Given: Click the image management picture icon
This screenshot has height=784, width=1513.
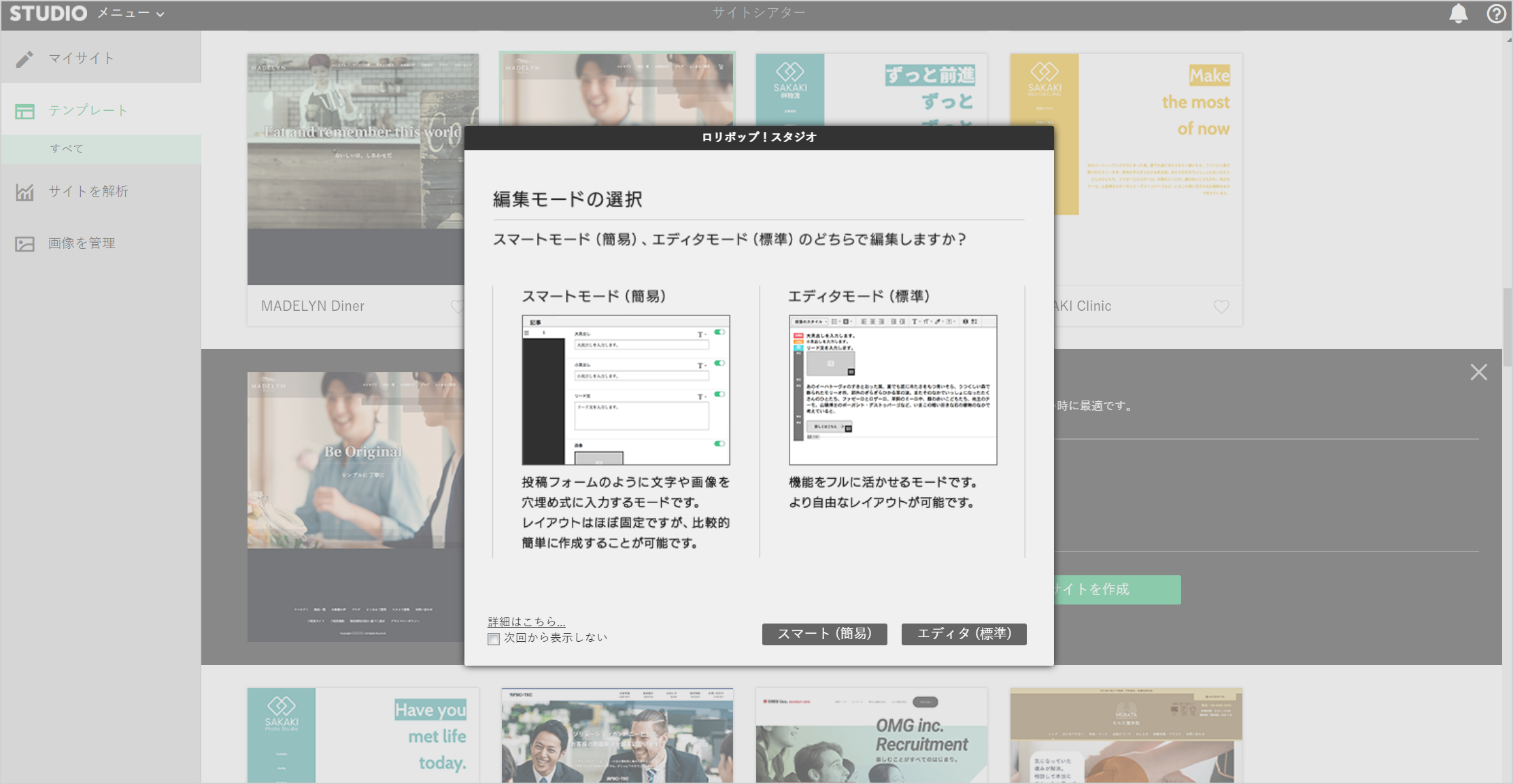Looking at the screenshot, I should [24, 243].
